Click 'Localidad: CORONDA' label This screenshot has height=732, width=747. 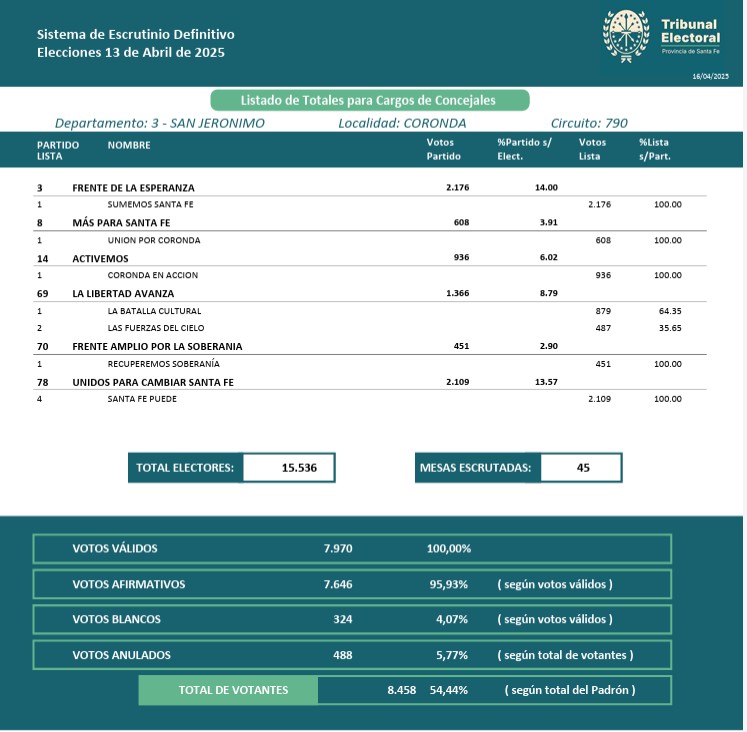pyautogui.click(x=402, y=123)
